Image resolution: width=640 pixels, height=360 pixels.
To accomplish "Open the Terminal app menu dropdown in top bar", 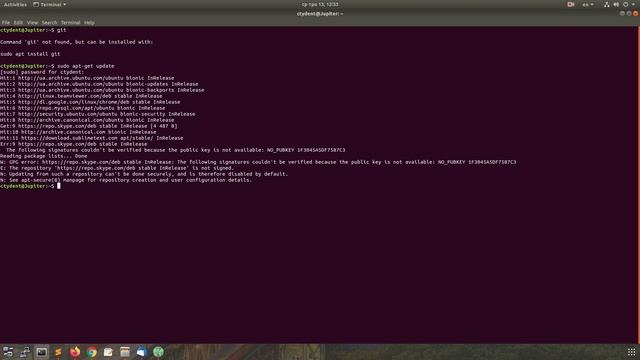I will tap(49, 4).
